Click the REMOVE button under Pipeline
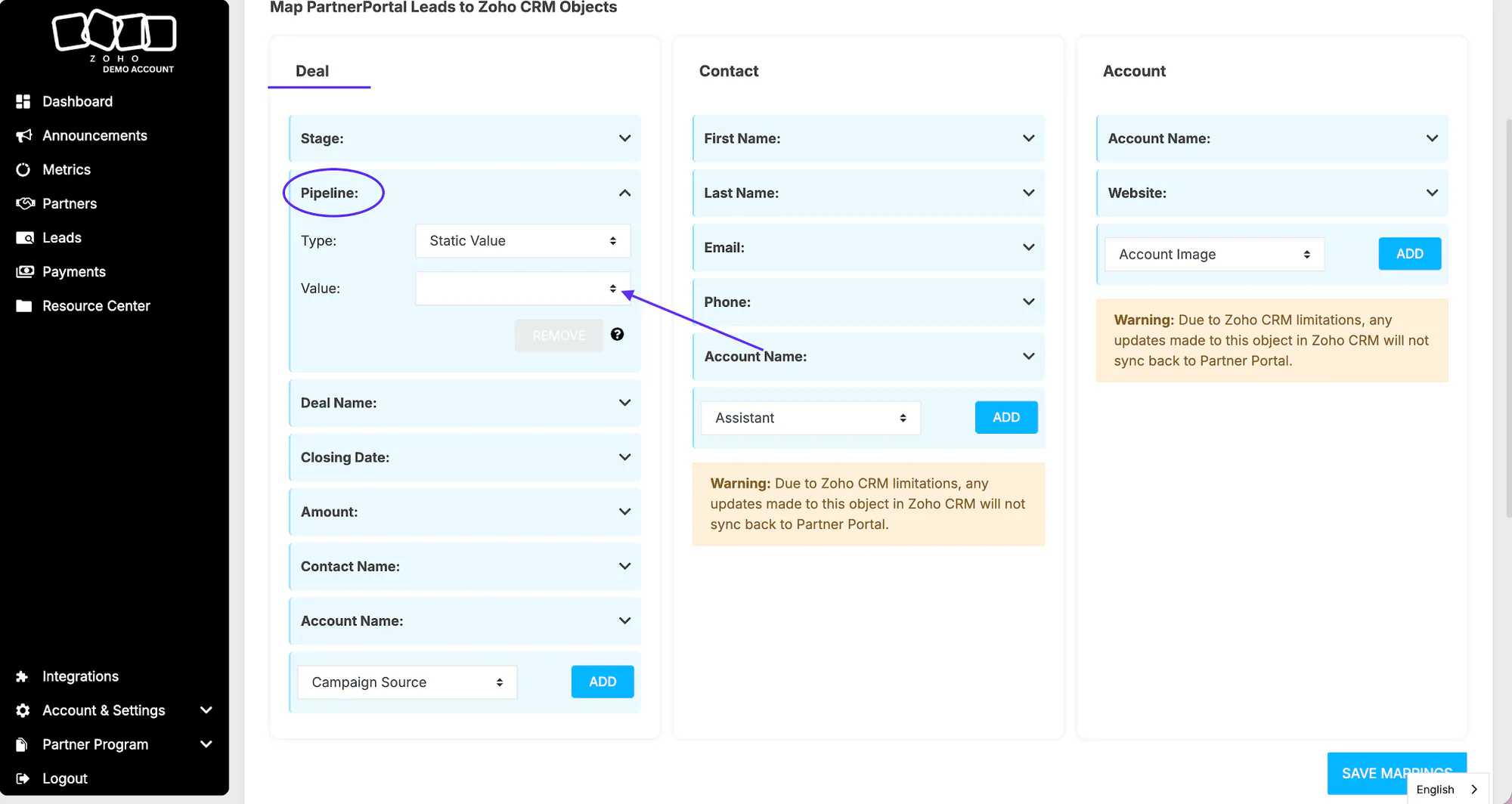1512x804 pixels. point(559,336)
